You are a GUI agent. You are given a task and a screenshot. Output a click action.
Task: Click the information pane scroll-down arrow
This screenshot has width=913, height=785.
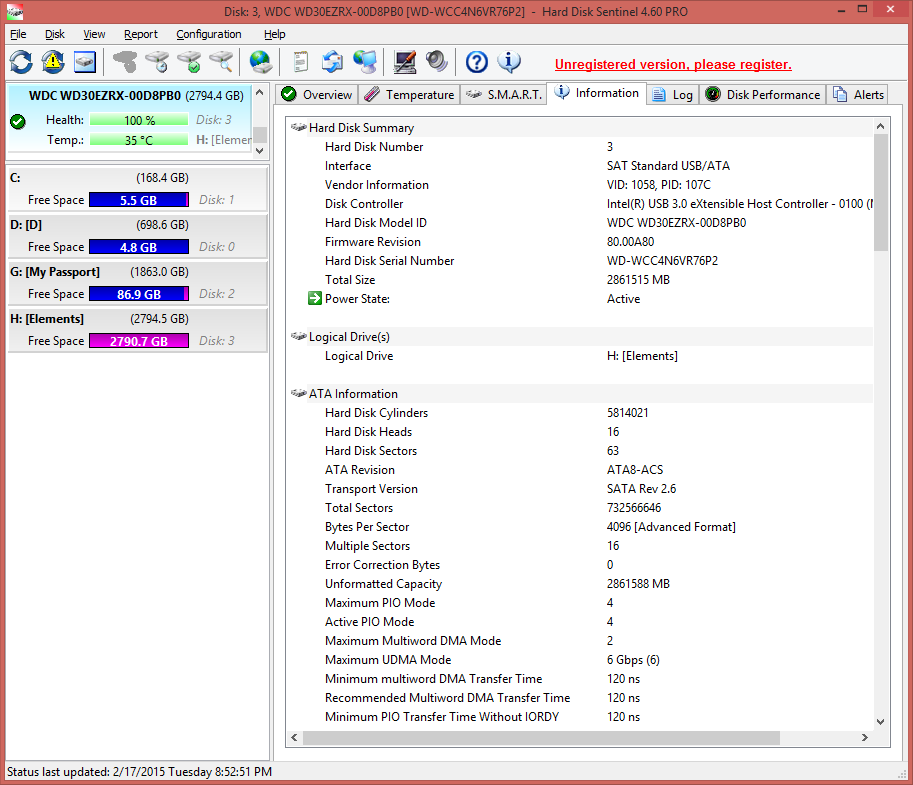coord(880,722)
